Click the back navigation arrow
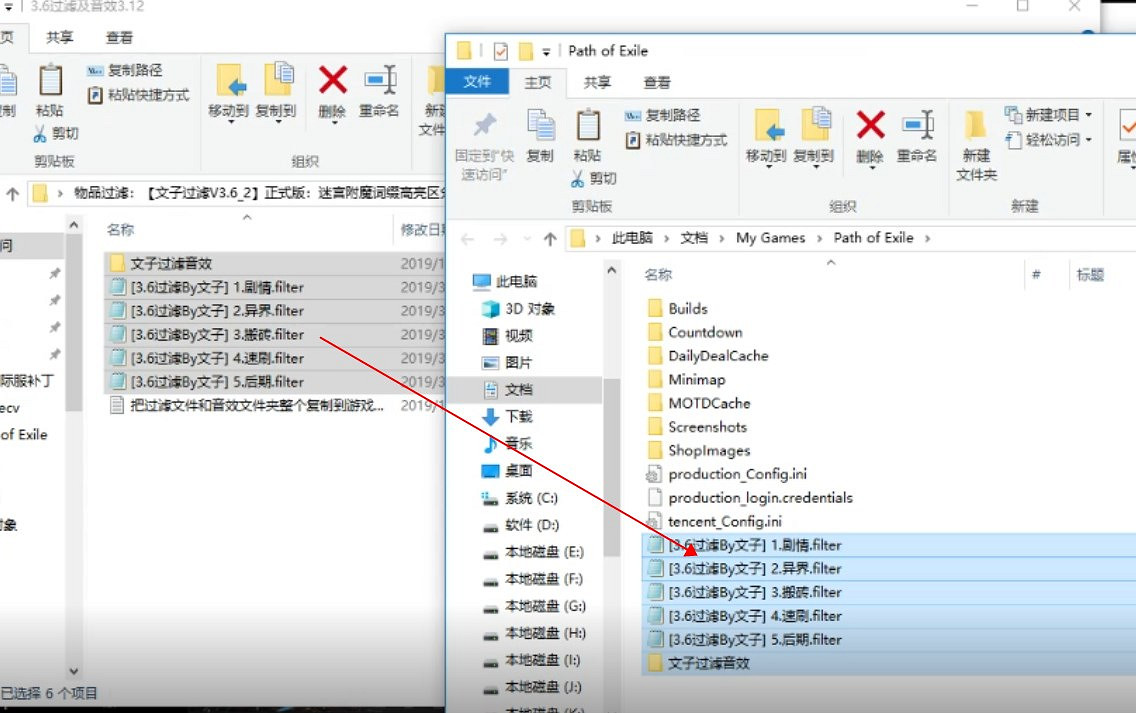The width and height of the screenshot is (1136, 713). tap(470, 238)
